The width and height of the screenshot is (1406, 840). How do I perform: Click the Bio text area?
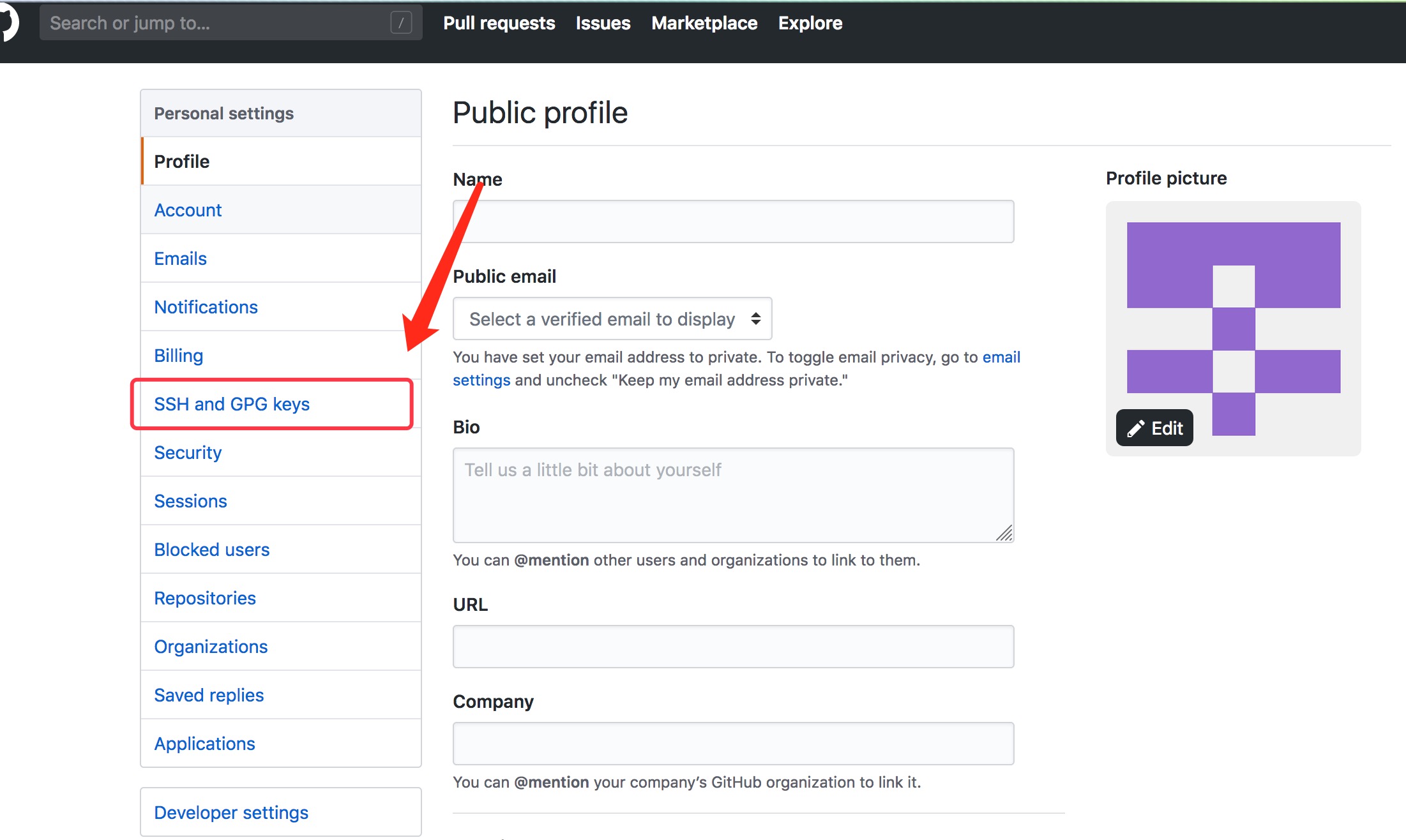(733, 495)
